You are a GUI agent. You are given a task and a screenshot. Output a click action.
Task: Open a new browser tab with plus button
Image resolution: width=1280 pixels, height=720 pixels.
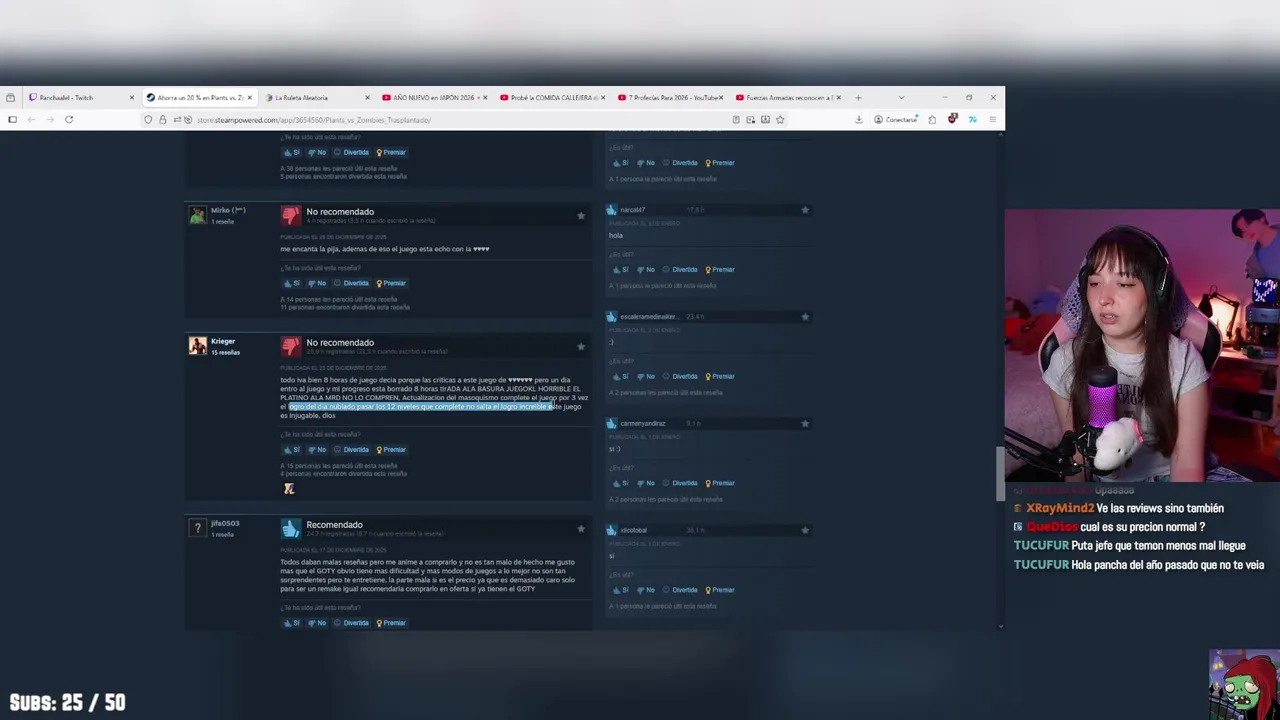[858, 98]
